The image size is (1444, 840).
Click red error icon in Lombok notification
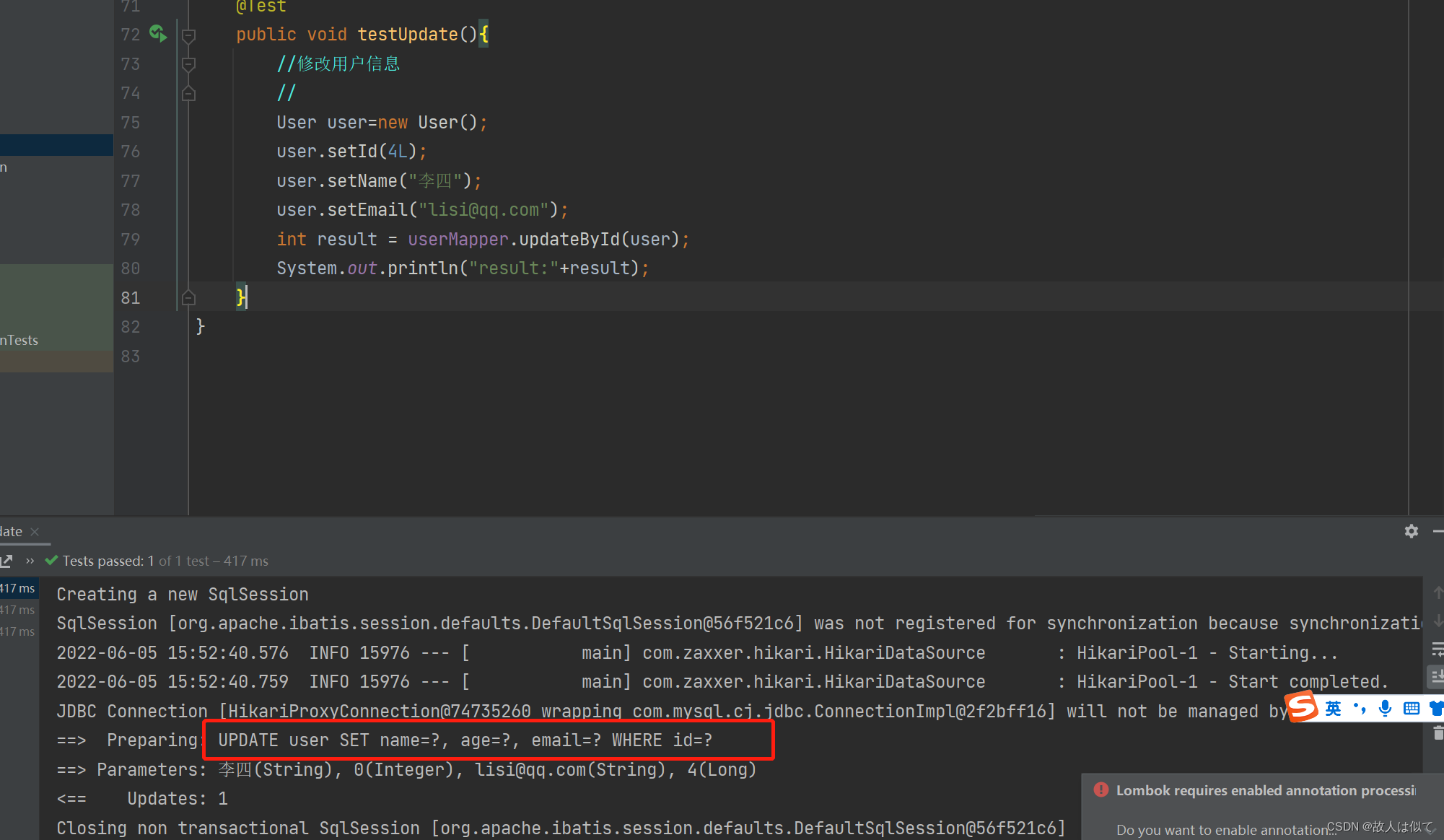coord(1101,789)
